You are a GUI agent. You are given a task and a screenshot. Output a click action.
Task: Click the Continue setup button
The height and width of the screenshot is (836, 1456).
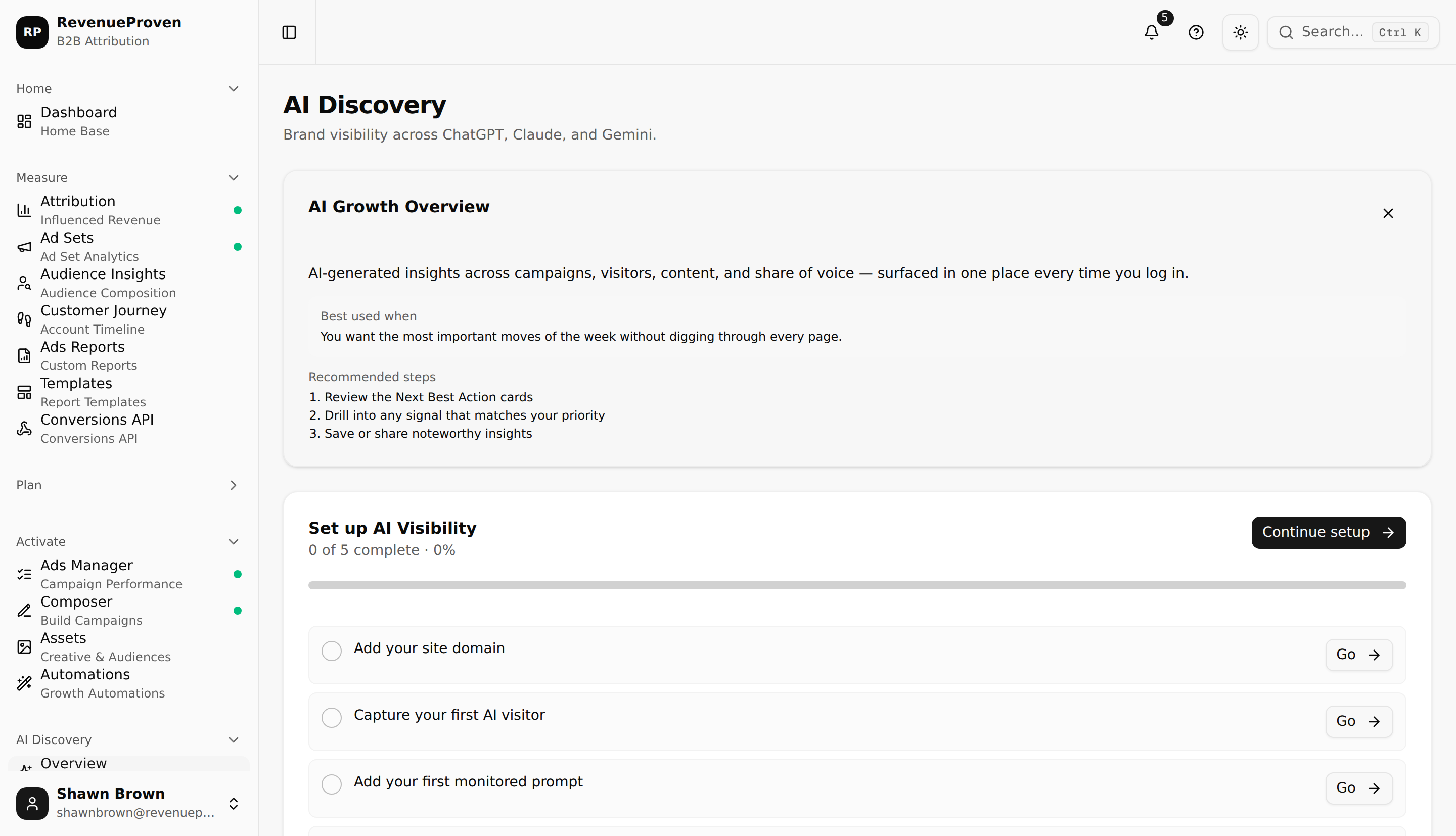coord(1329,532)
